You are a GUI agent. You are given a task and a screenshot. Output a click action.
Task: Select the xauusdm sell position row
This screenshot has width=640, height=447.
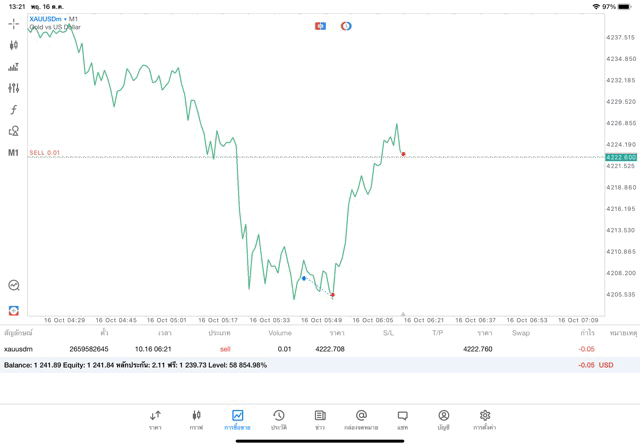pos(300,349)
